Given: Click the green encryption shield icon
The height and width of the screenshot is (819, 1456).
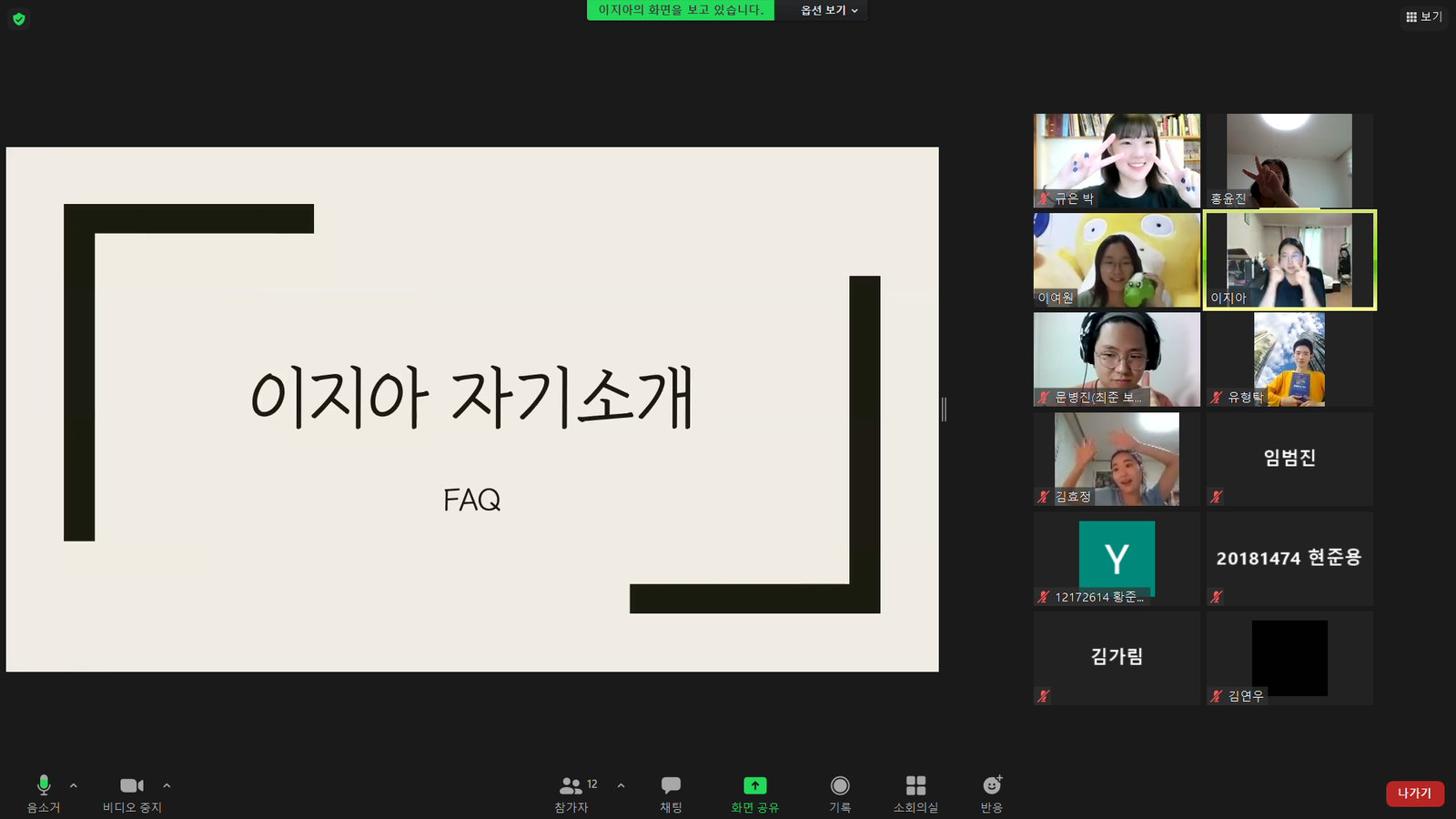Looking at the screenshot, I should click(19, 18).
